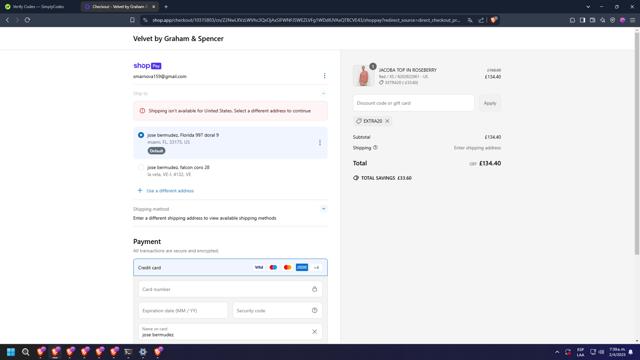The height and width of the screenshot is (360, 640).
Task: Go back in browser history
Action: coord(7,20)
